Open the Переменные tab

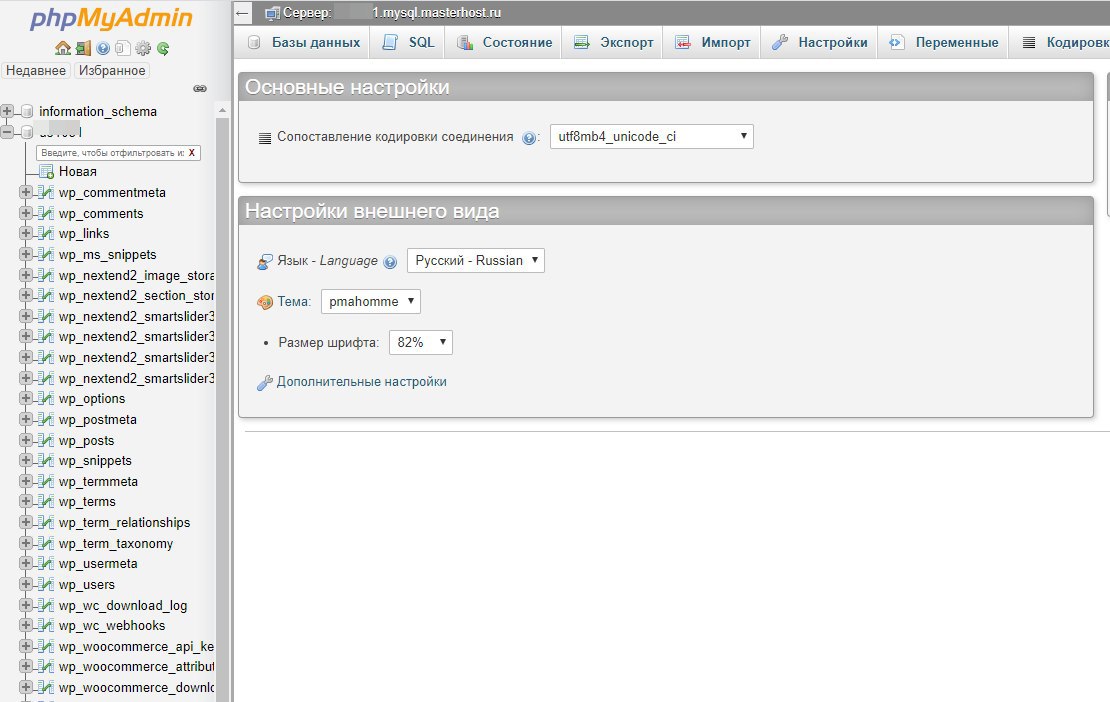[x=943, y=42]
